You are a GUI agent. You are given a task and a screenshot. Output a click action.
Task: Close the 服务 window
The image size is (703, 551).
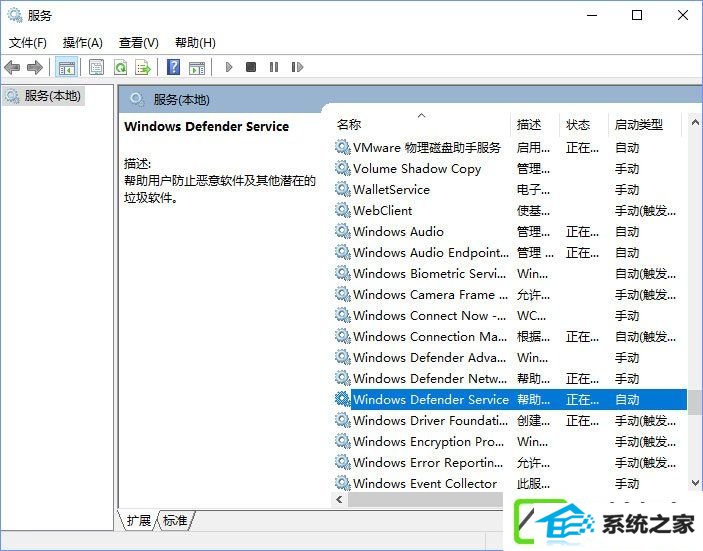(x=683, y=15)
